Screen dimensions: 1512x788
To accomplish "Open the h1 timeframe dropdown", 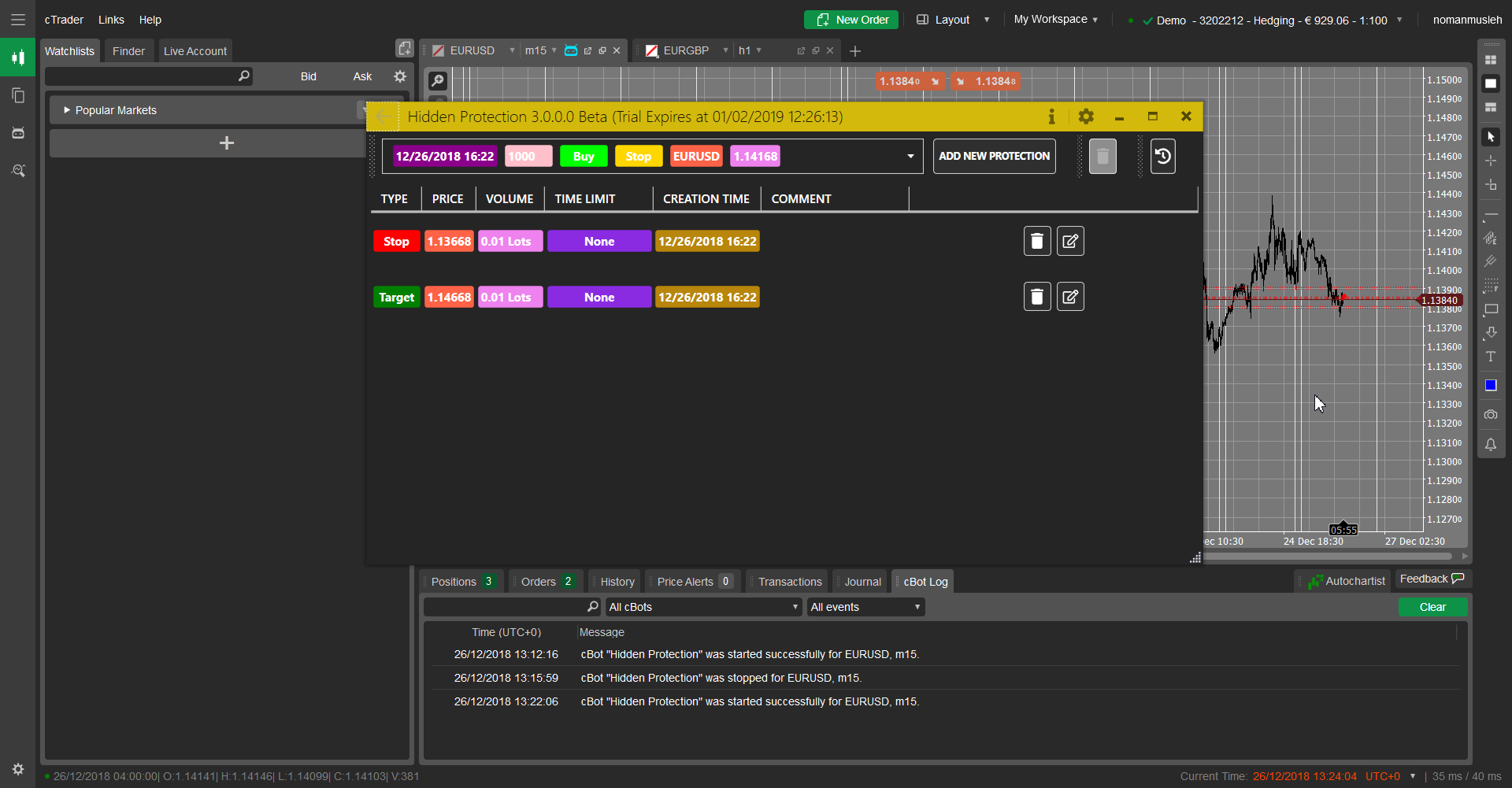I will (x=759, y=50).
